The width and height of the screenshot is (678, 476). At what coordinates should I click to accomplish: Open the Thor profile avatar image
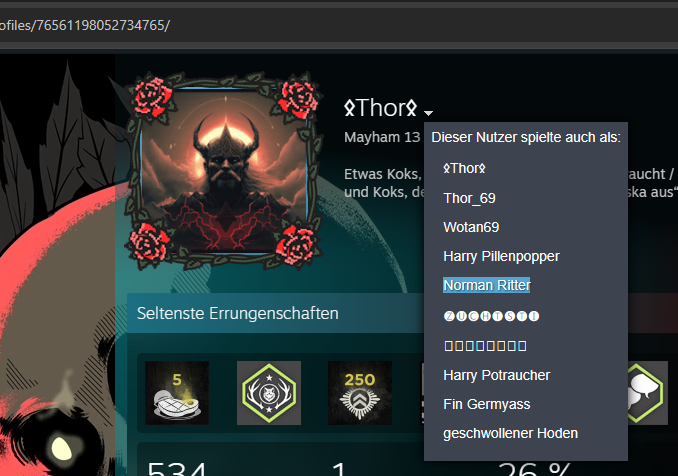224,171
